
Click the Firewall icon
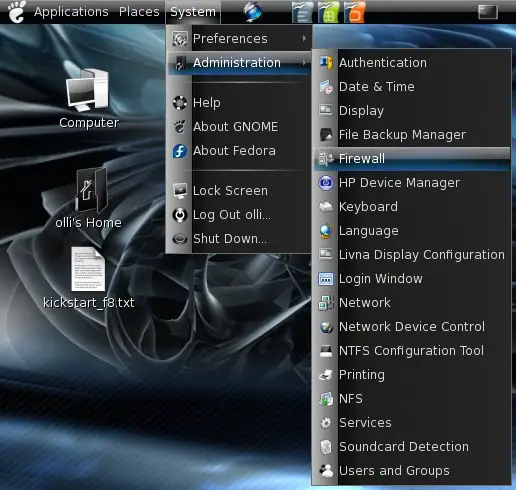[326, 159]
